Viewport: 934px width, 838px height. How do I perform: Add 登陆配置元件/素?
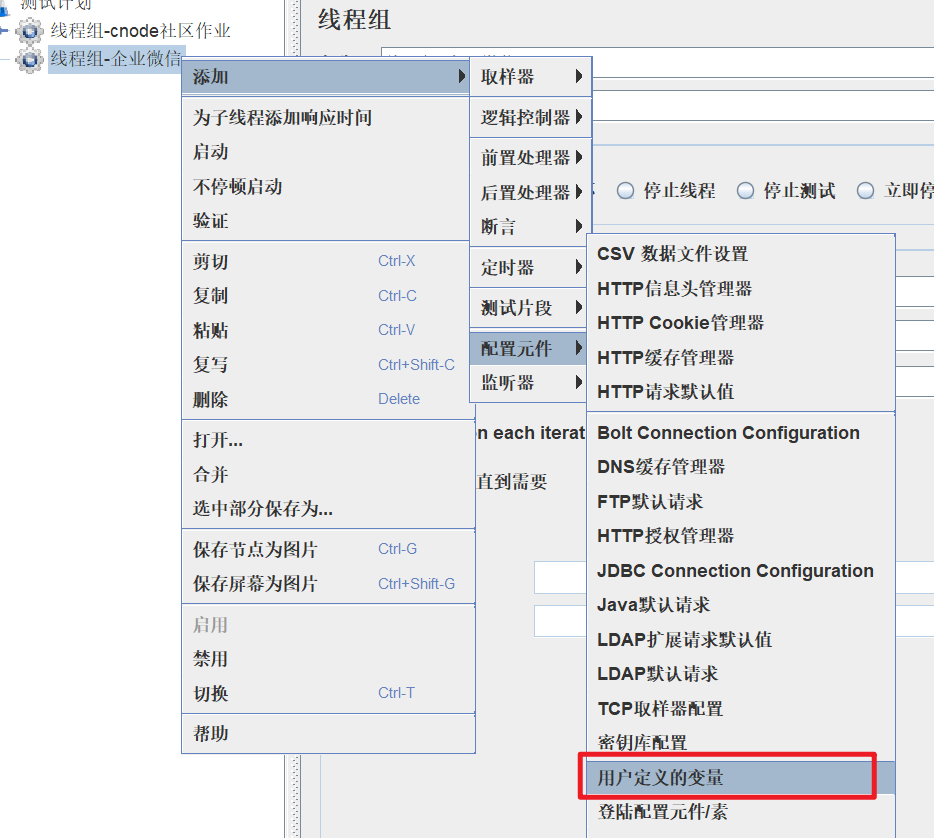pos(741,812)
